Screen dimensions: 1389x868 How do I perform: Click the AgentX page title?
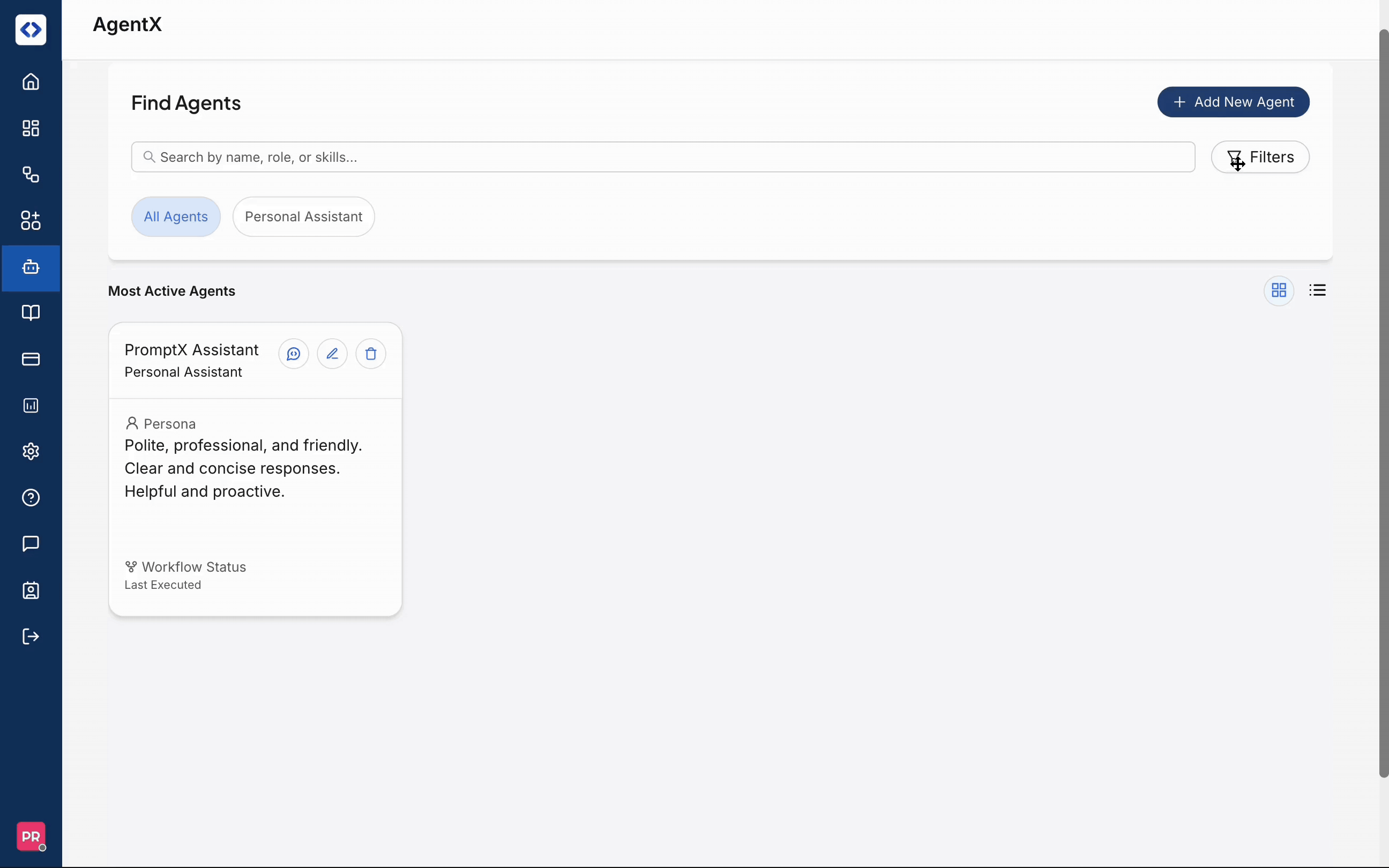coord(128,24)
